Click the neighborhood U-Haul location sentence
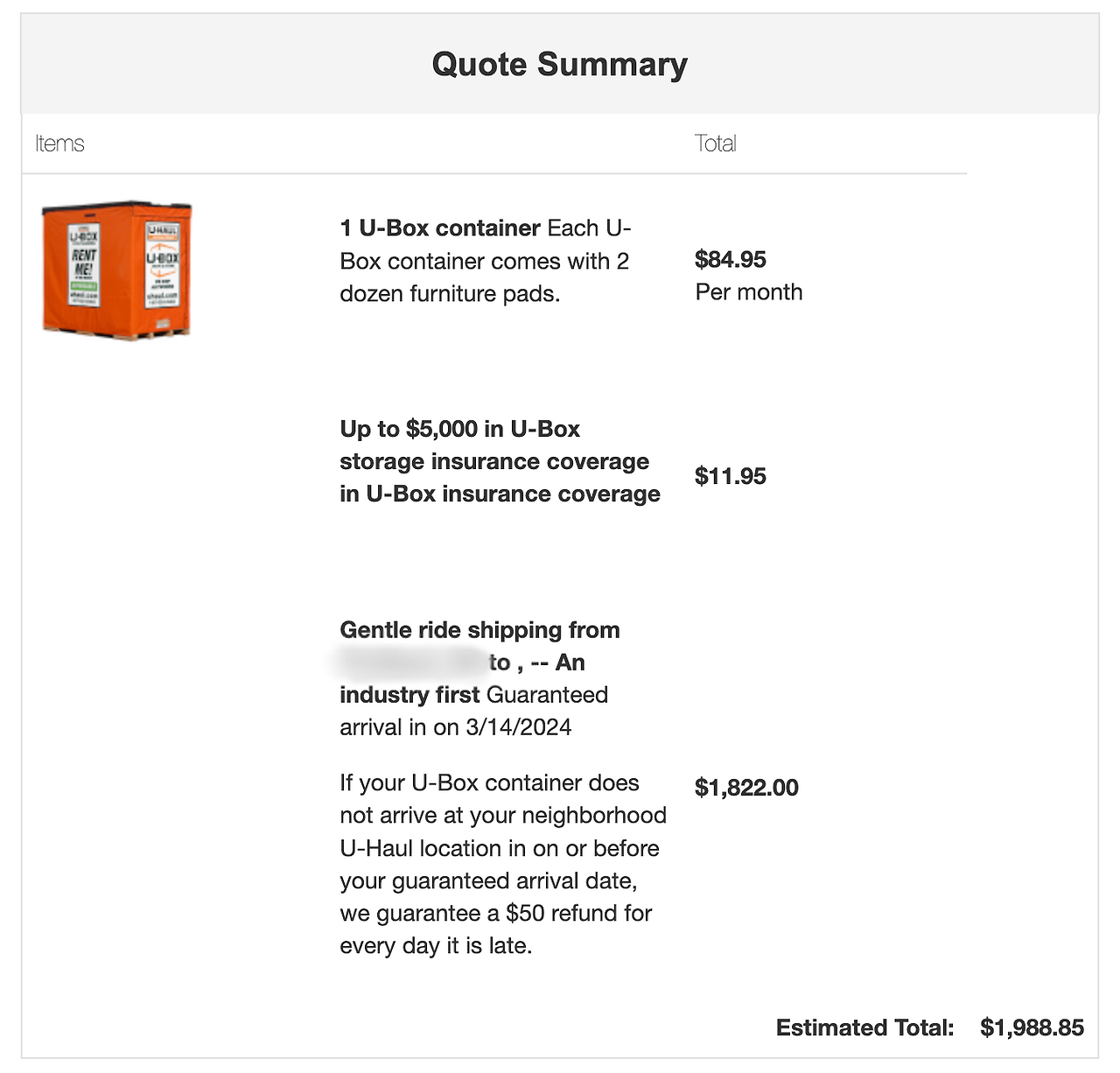Image resolution: width=1120 pixels, height=1073 pixels. 502,832
